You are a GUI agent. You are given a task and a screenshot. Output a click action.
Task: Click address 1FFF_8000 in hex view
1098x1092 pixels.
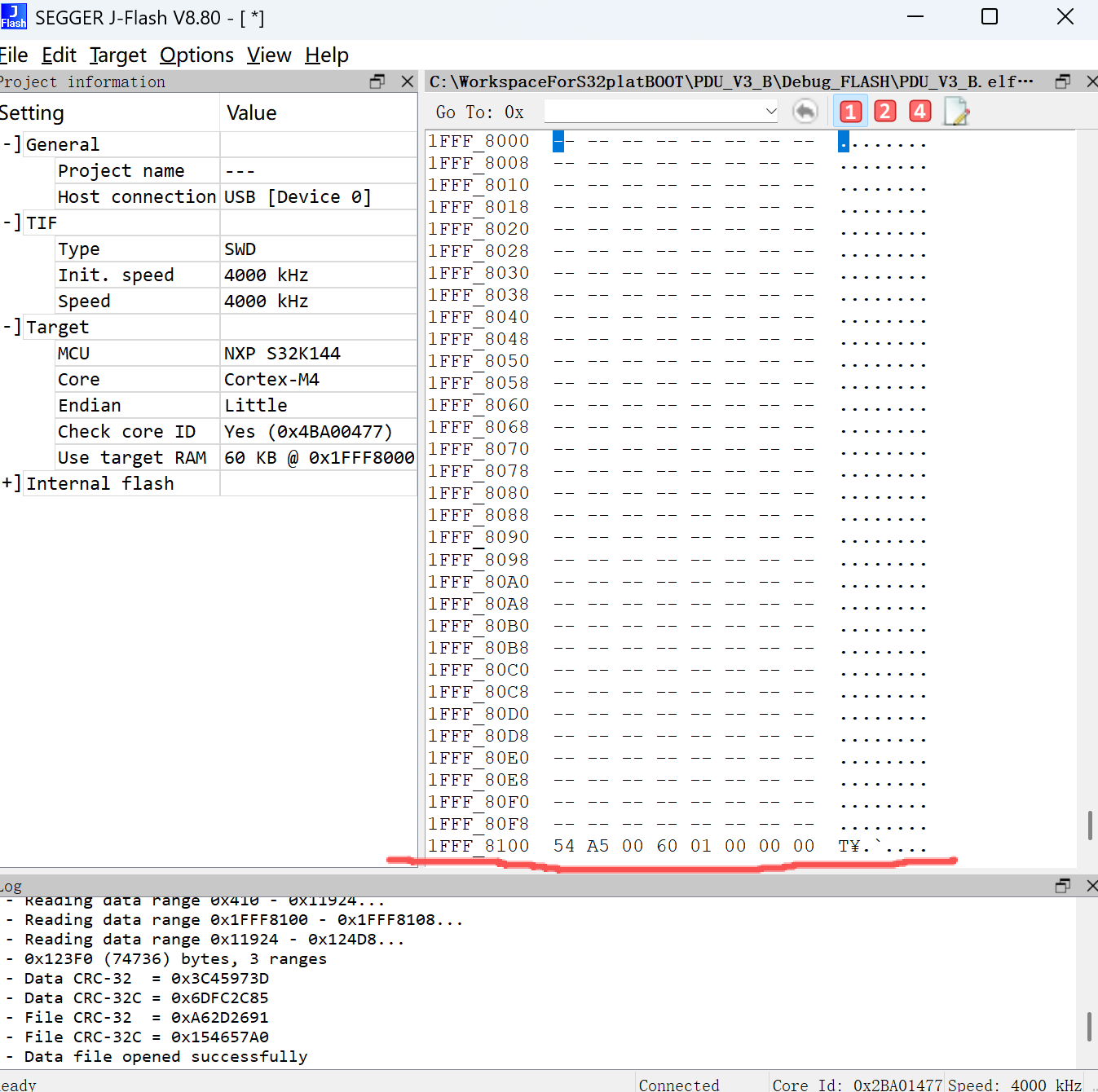(x=479, y=141)
